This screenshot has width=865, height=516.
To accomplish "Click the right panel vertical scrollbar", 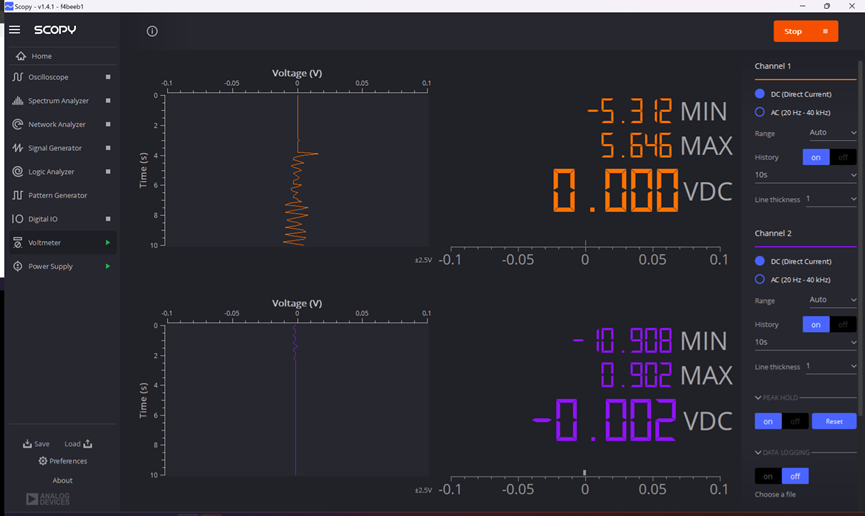I will 859,237.
